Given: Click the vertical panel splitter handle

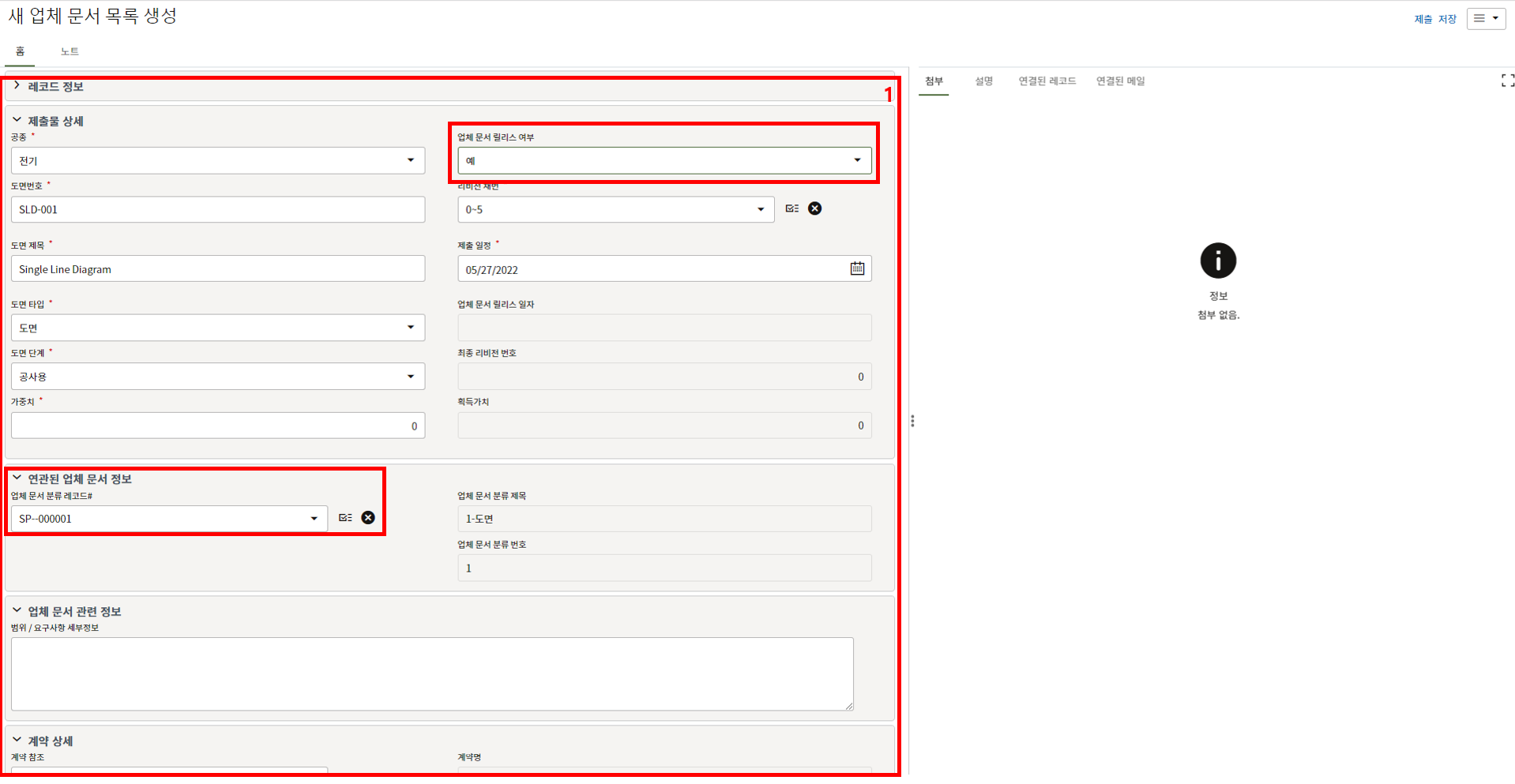Looking at the screenshot, I should pyautogui.click(x=912, y=421).
